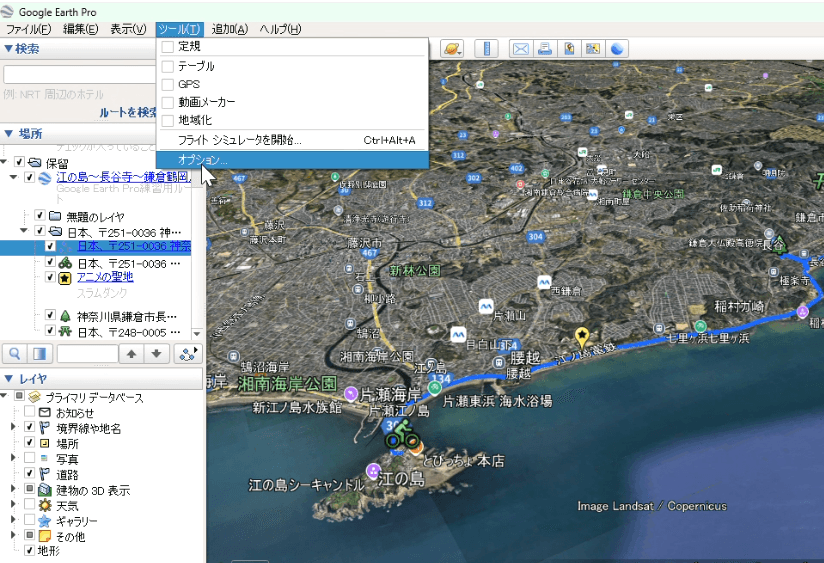Open the アニメの聖地 placemark link

tap(104, 277)
